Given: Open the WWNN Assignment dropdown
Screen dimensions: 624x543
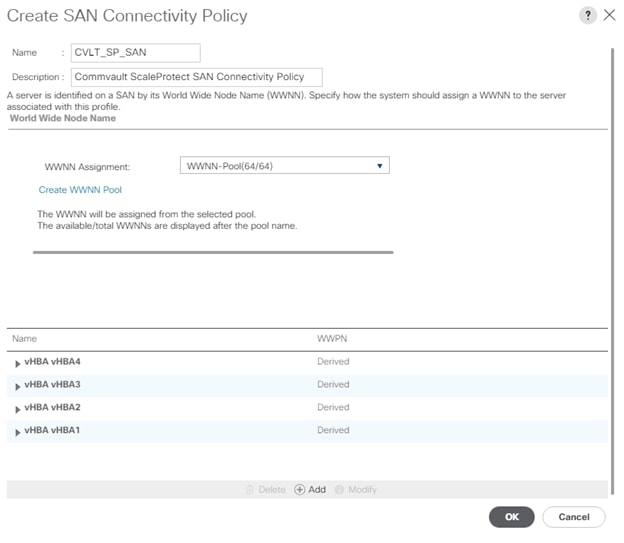Looking at the screenshot, I should [x=284, y=166].
